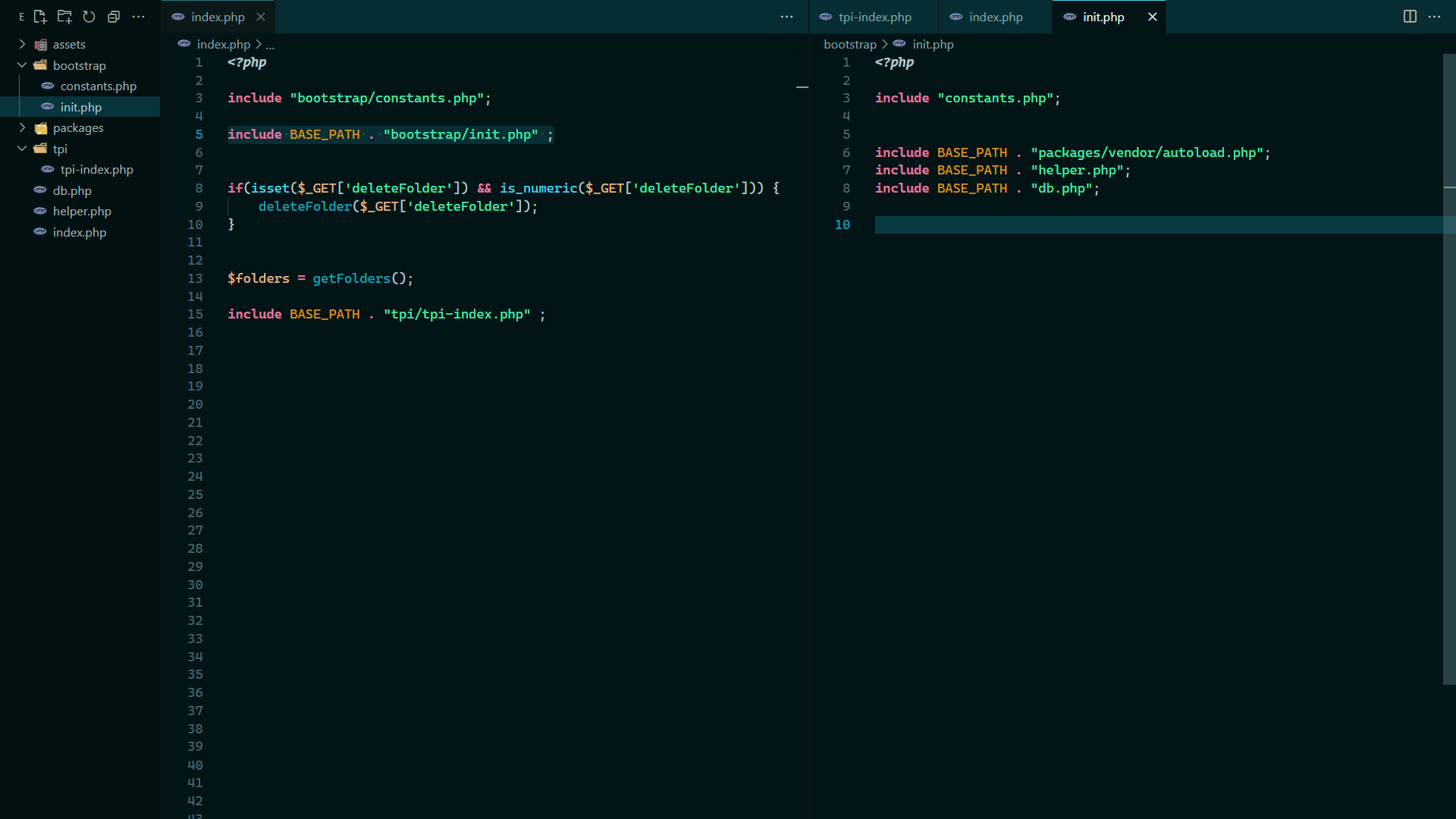
Task: Click the New Folder icon in explorer
Action: [64, 17]
